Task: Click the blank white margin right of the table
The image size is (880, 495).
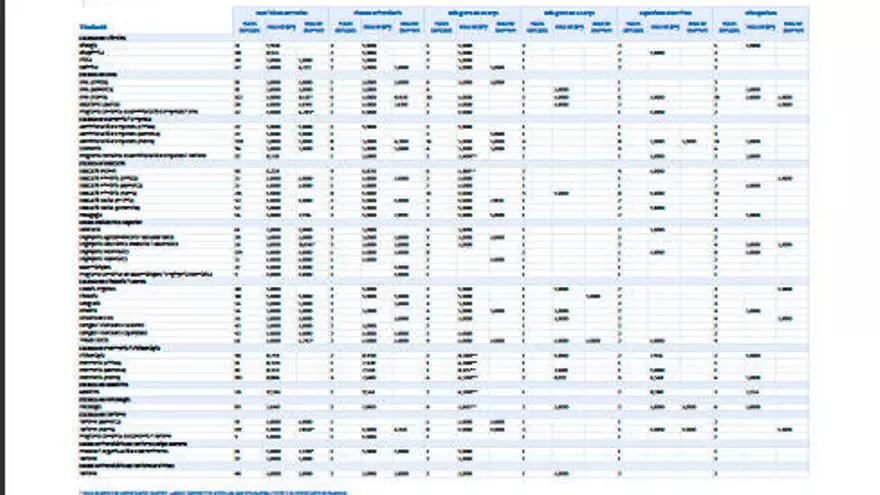Action: tap(845, 250)
